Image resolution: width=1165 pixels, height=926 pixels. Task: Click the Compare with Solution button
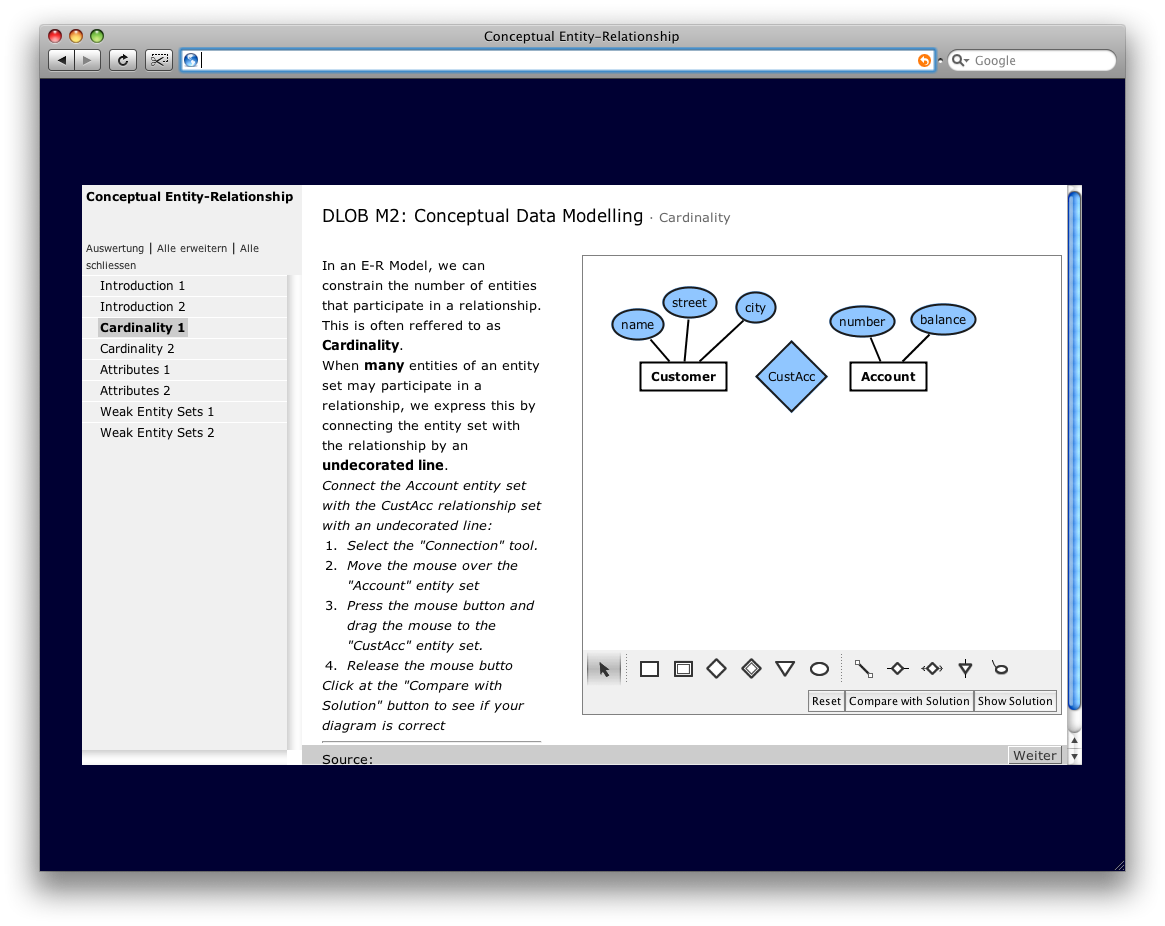[x=909, y=701]
